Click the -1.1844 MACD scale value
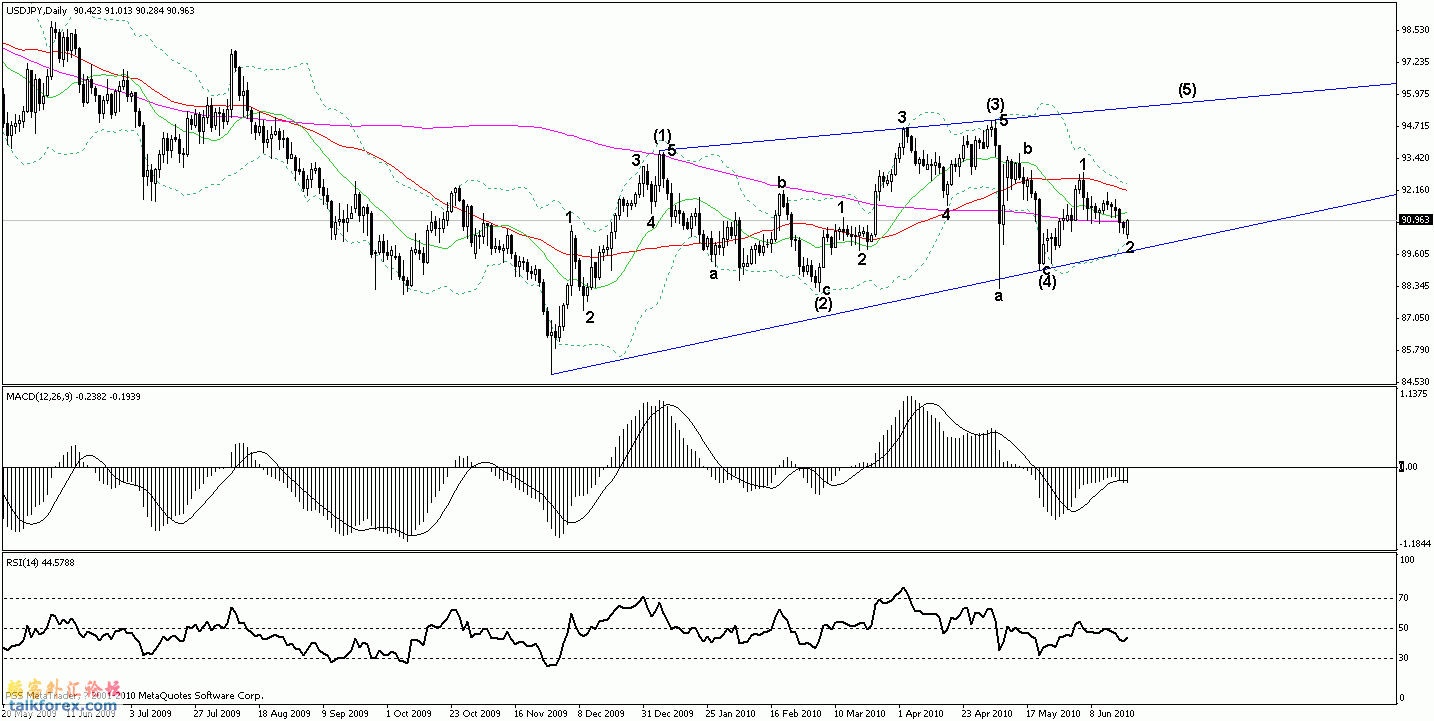This screenshot has height=721, width=1434. (x=1415, y=544)
